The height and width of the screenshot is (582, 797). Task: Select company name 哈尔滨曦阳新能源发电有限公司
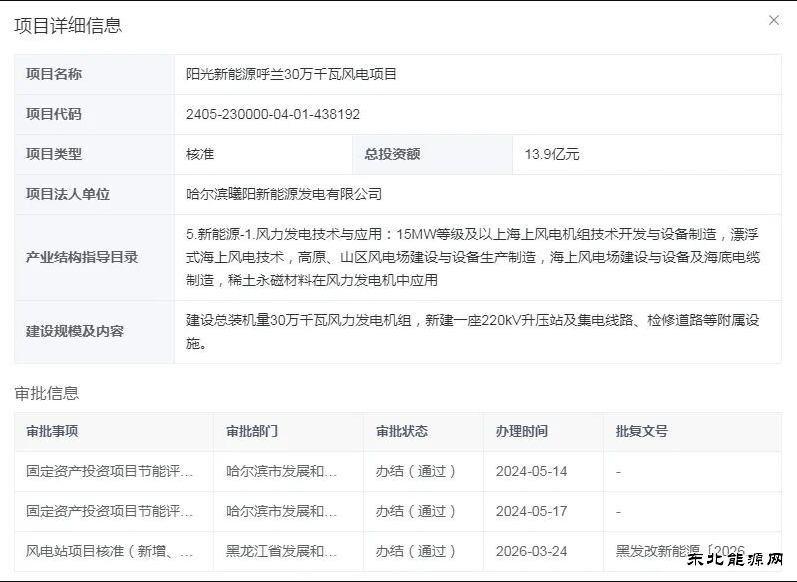284,194
